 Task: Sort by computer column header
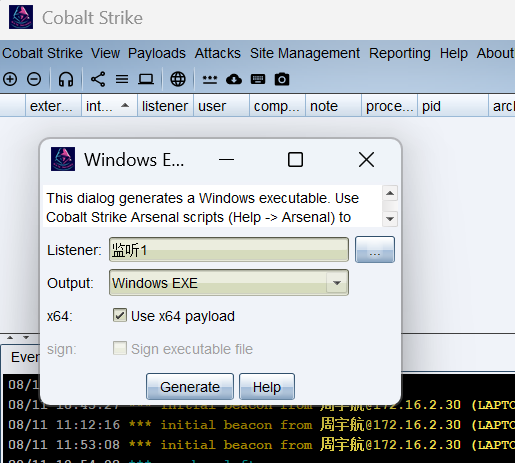277,106
